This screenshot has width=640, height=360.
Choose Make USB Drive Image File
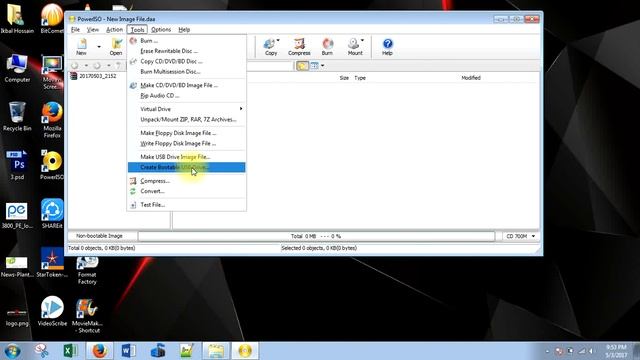[187, 157]
